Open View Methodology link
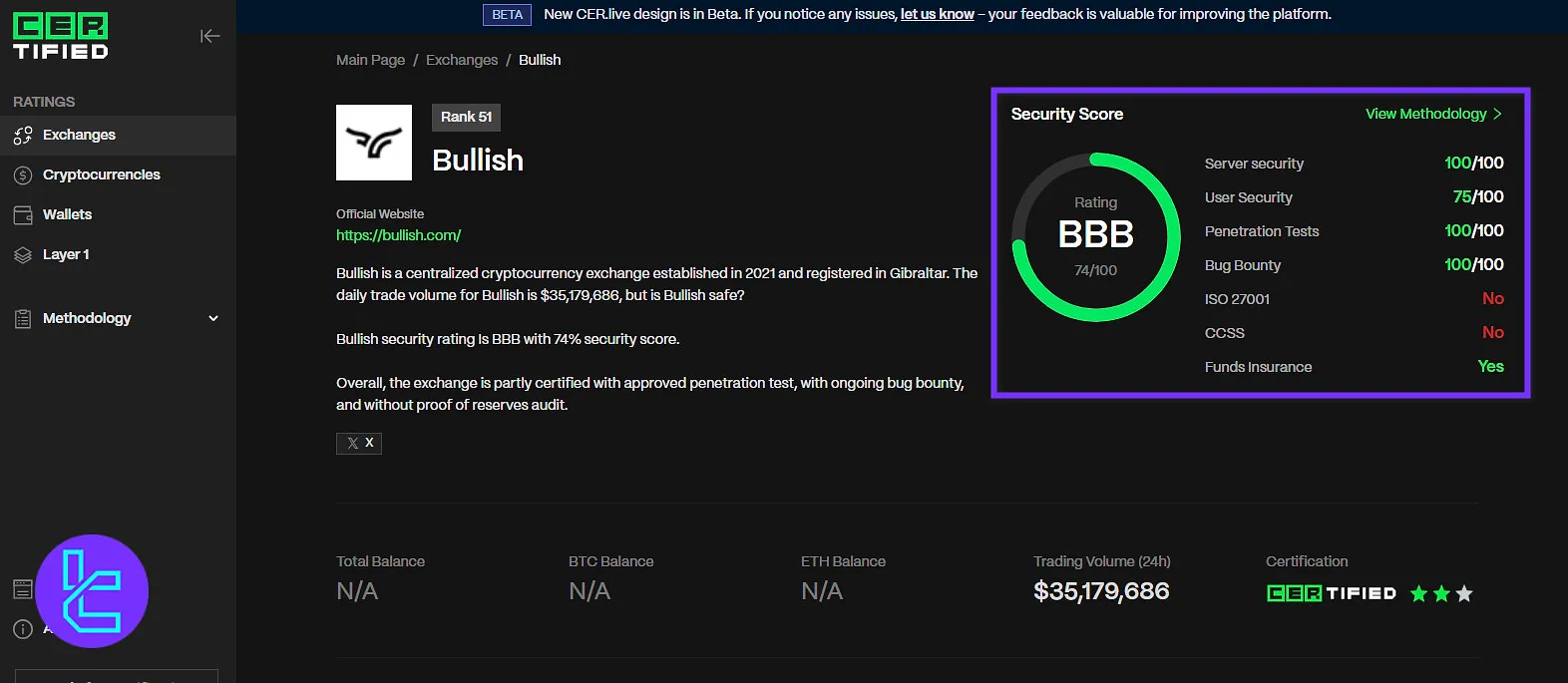Viewport: 1568px width, 683px height. [1433, 114]
